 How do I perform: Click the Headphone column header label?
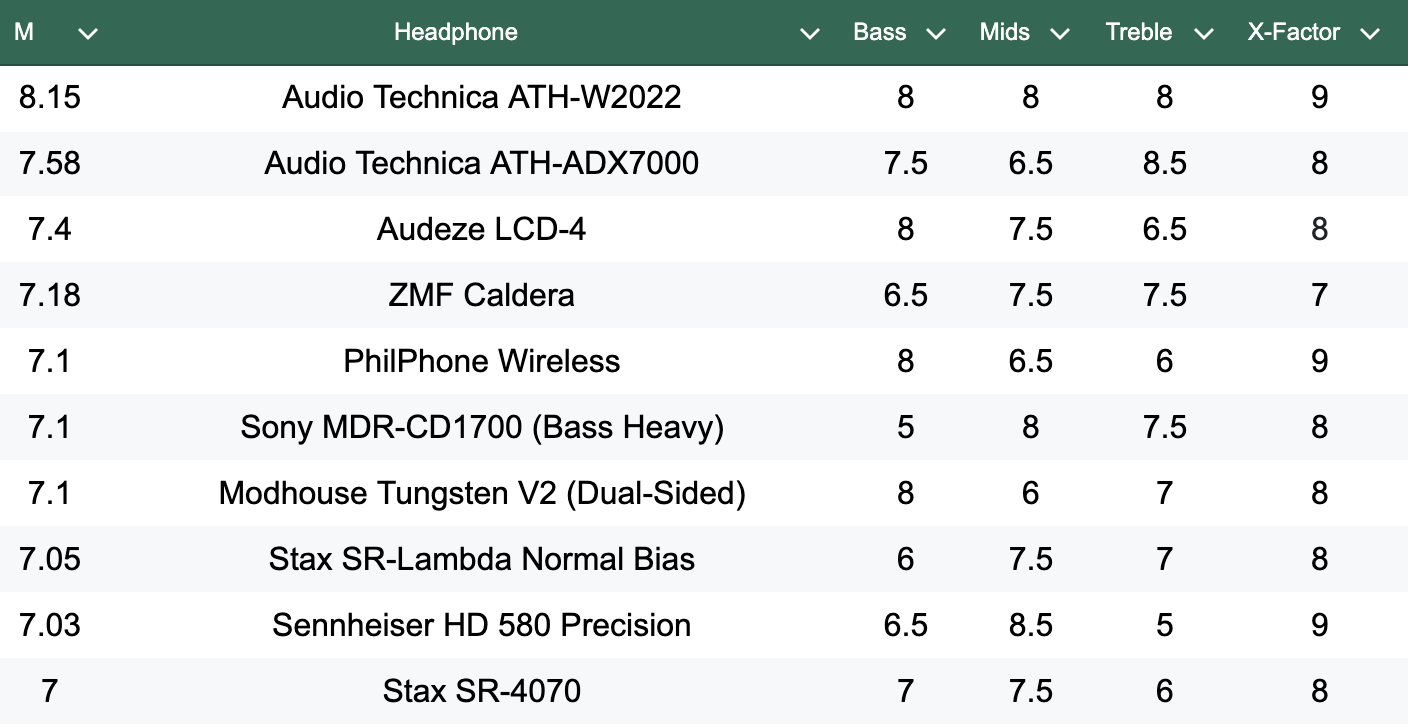tap(455, 32)
